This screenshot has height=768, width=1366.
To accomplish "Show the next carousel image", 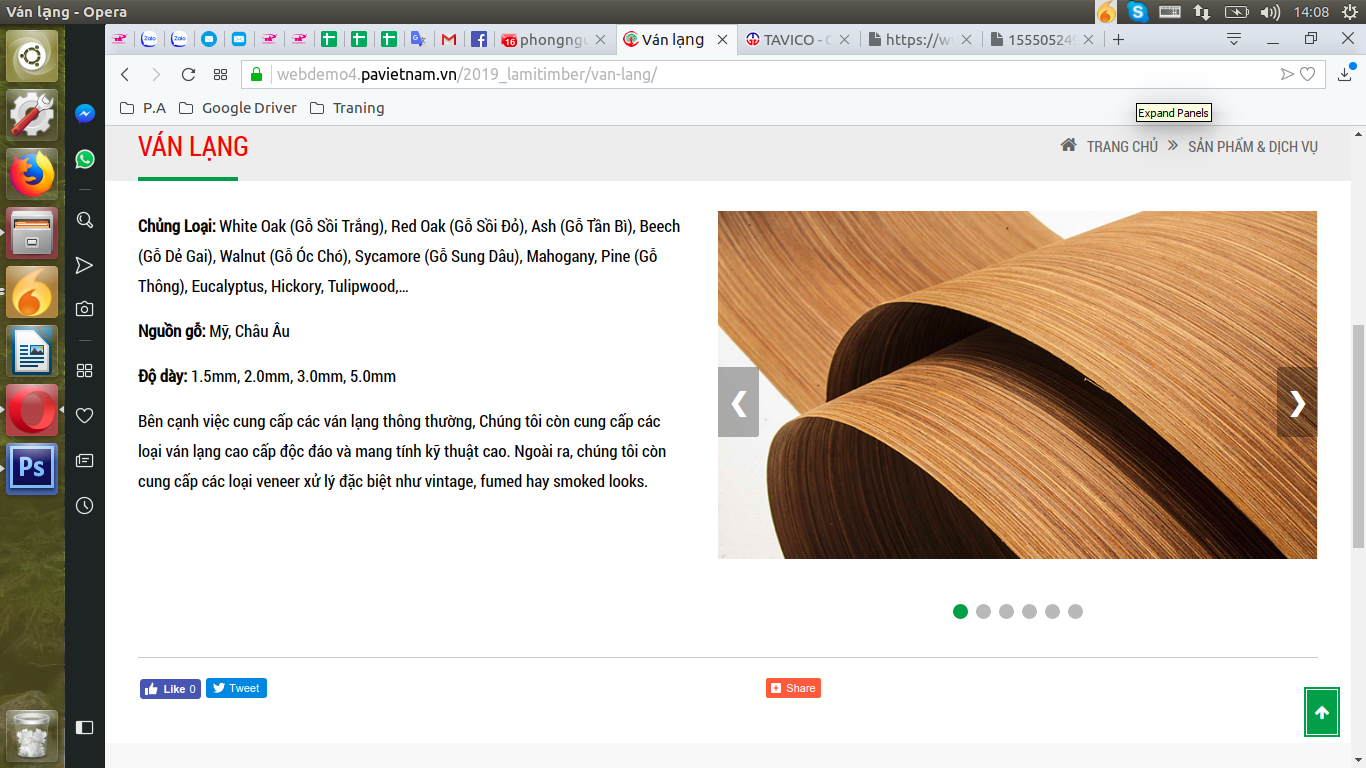I will coord(1297,402).
